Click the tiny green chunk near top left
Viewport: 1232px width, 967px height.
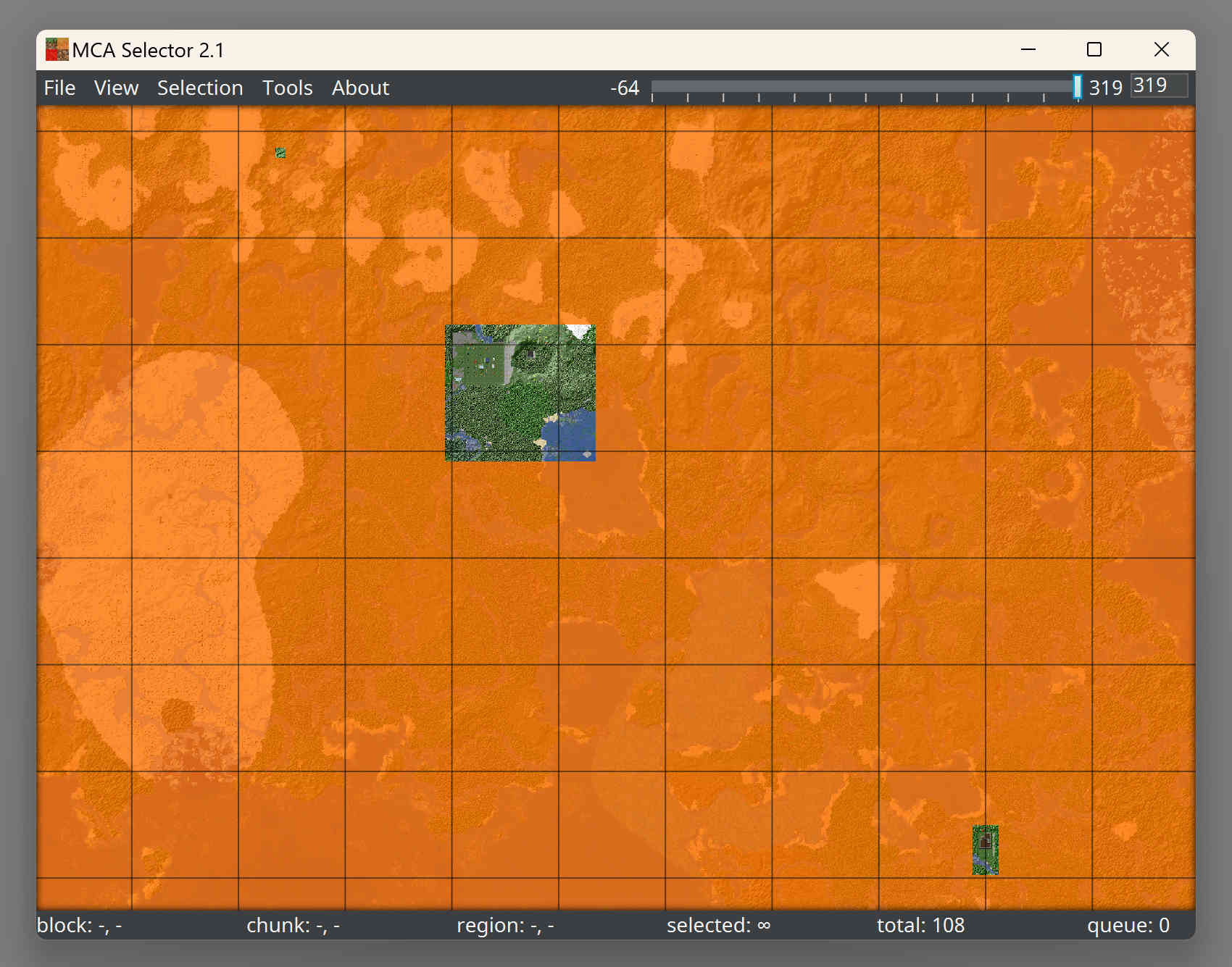280,153
